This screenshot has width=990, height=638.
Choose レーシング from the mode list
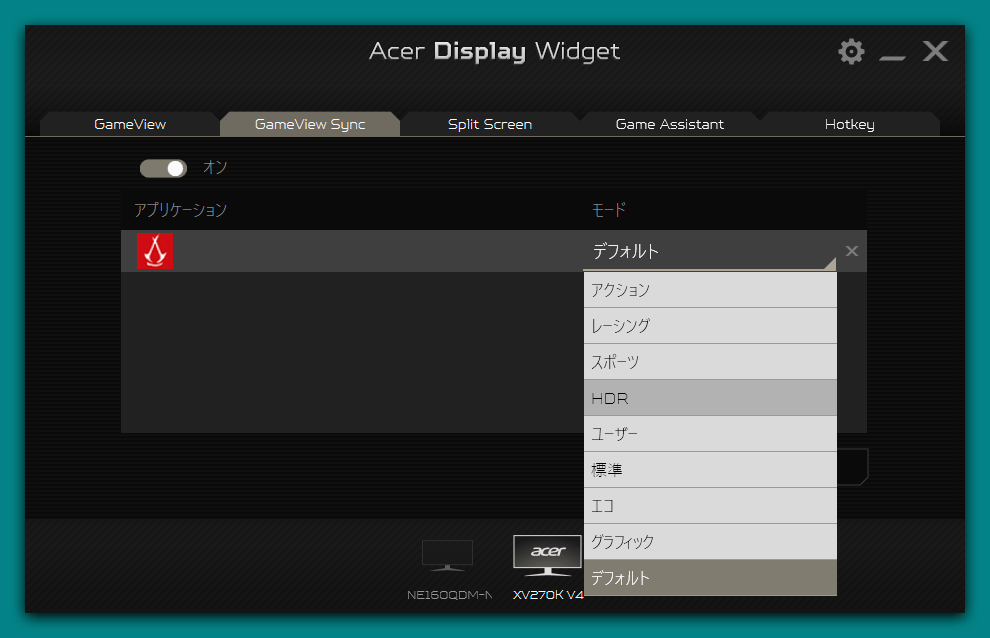[710, 326]
